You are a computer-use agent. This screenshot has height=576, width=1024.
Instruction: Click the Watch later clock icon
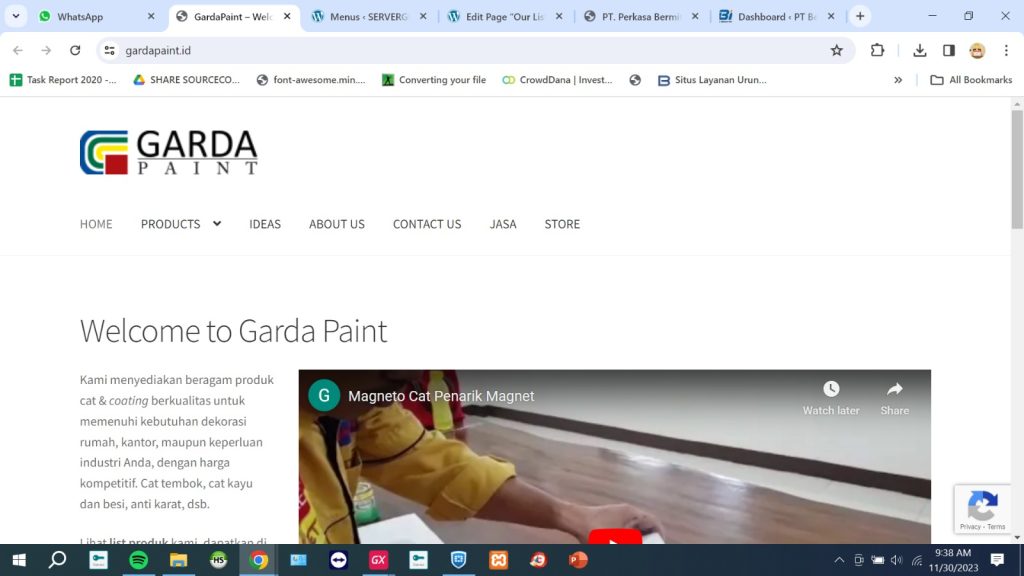coord(831,390)
